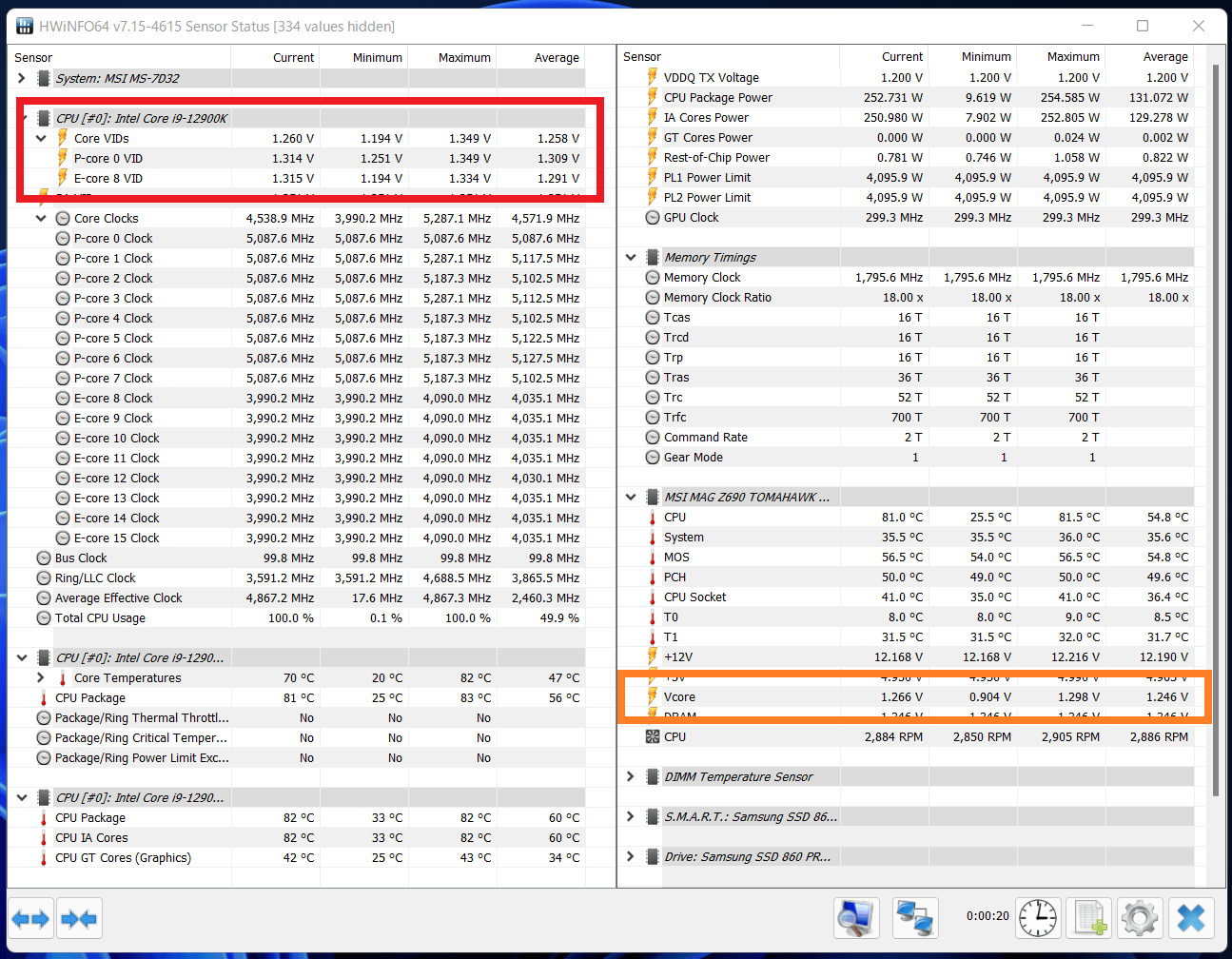Click the left pane Sensor column header

pos(120,57)
